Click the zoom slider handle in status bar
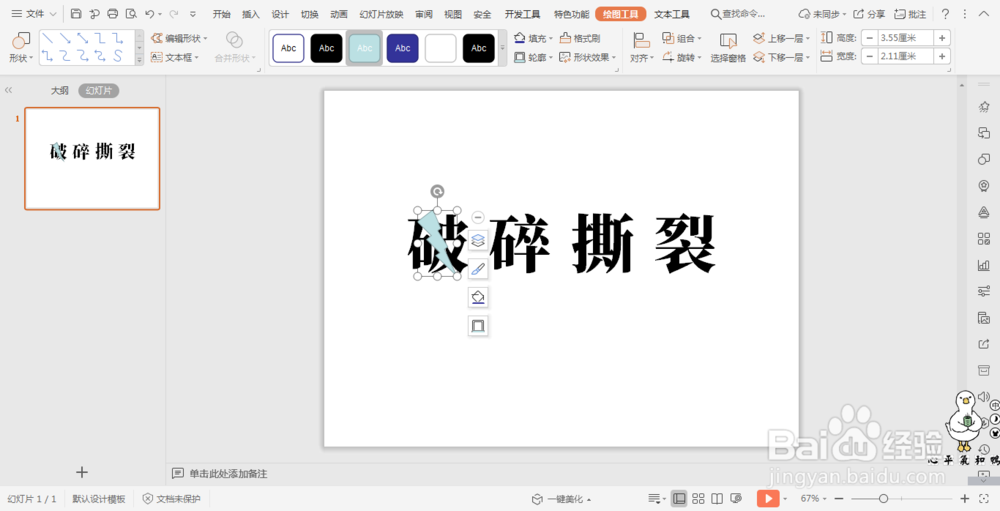The width and height of the screenshot is (1000, 511). pyautogui.click(x=883, y=498)
